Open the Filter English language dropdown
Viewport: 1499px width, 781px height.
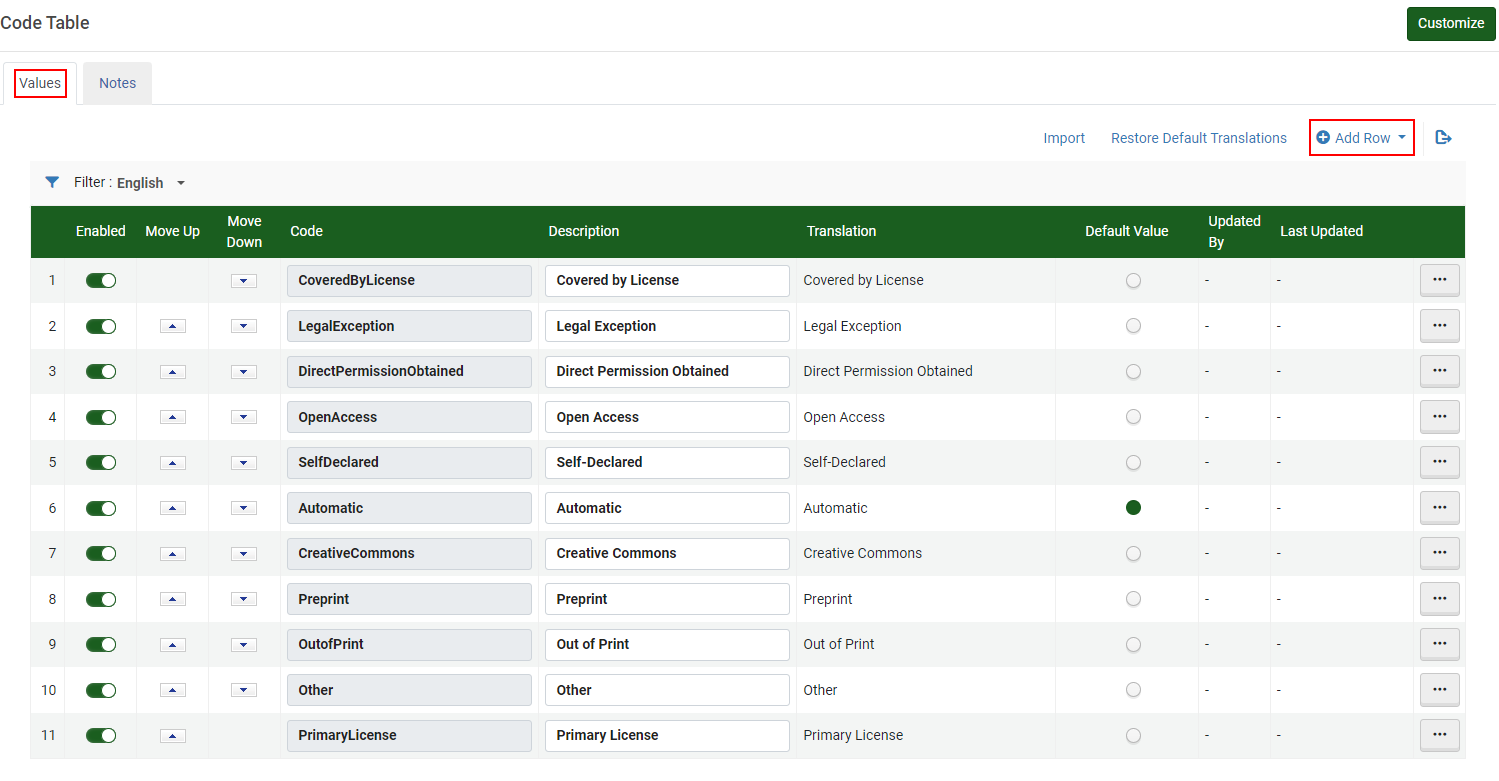pos(151,183)
